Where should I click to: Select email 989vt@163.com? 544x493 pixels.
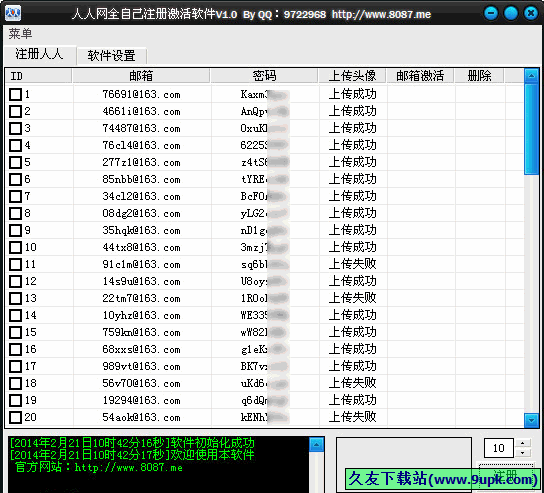tap(142, 366)
